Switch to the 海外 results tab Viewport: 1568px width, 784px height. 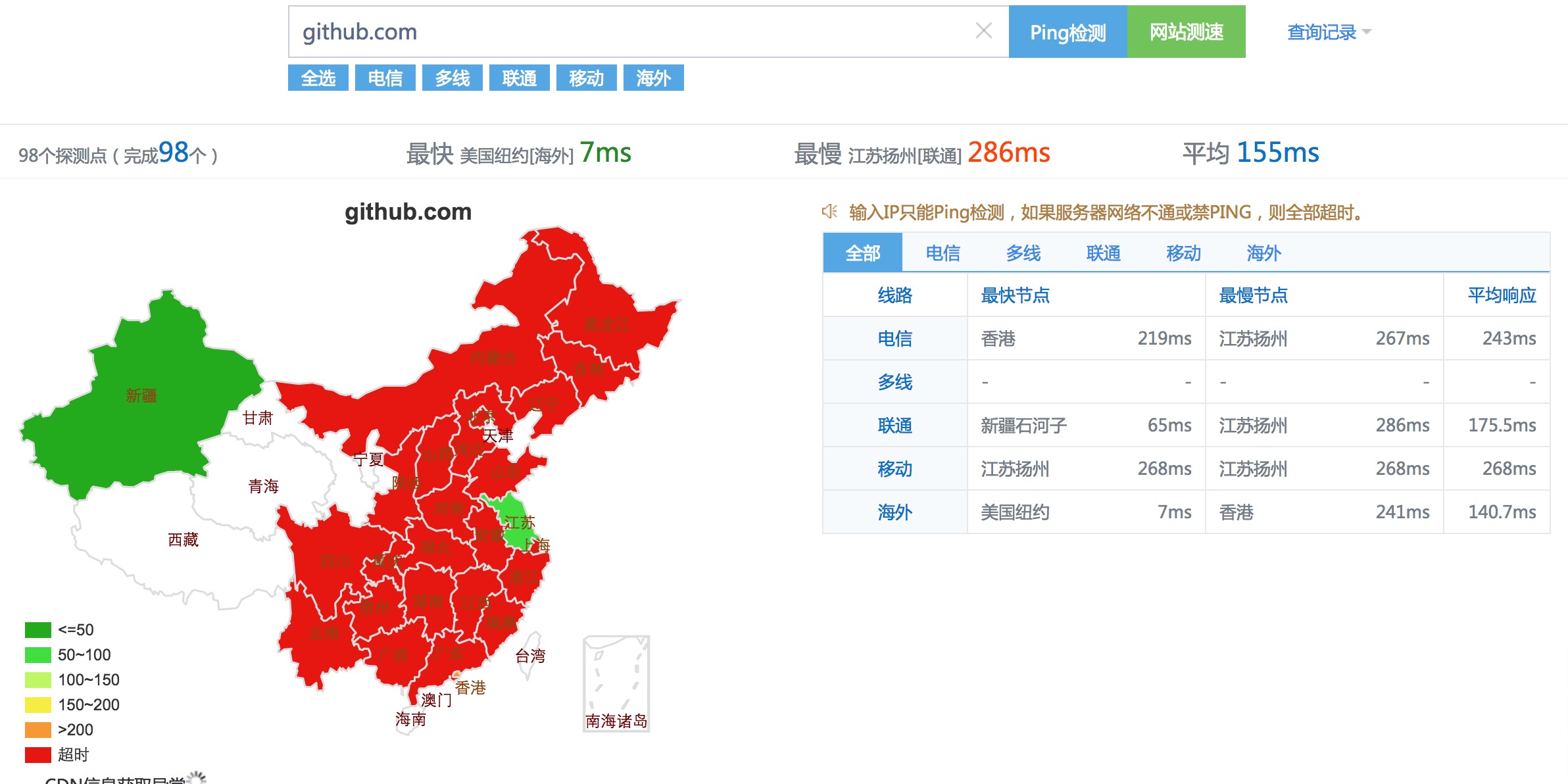1263,253
